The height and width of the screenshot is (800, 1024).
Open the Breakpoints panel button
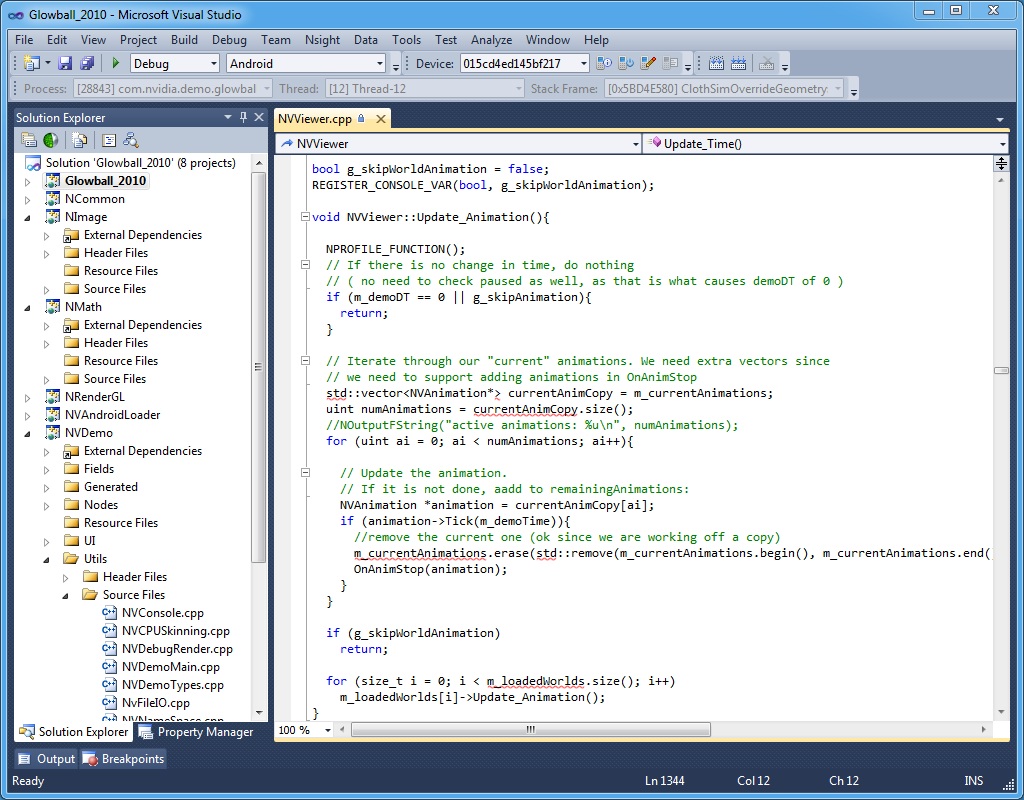pos(124,759)
